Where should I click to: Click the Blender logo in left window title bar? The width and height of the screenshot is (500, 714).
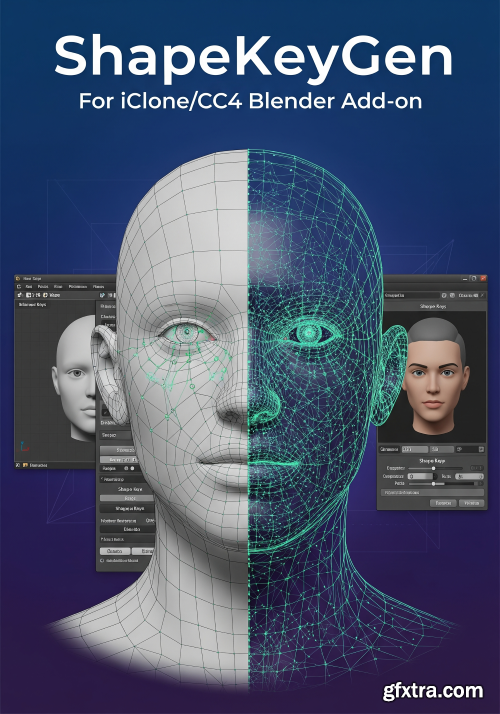pos(18,279)
